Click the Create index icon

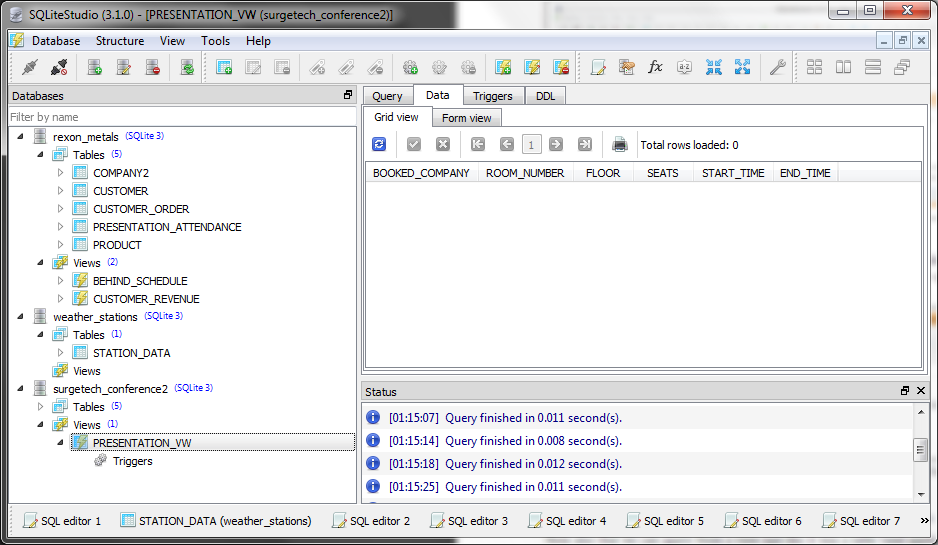317,67
